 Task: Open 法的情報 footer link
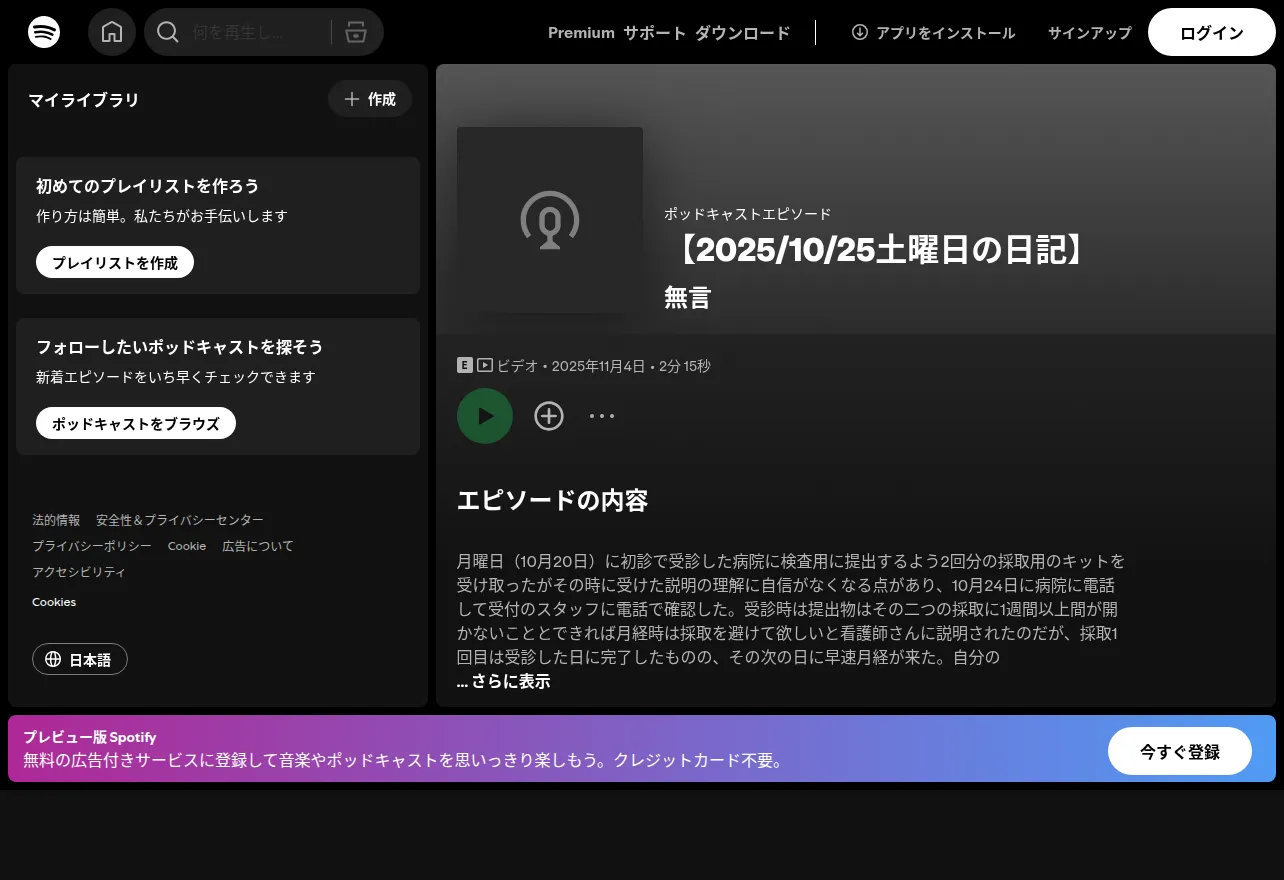(x=56, y=520)
